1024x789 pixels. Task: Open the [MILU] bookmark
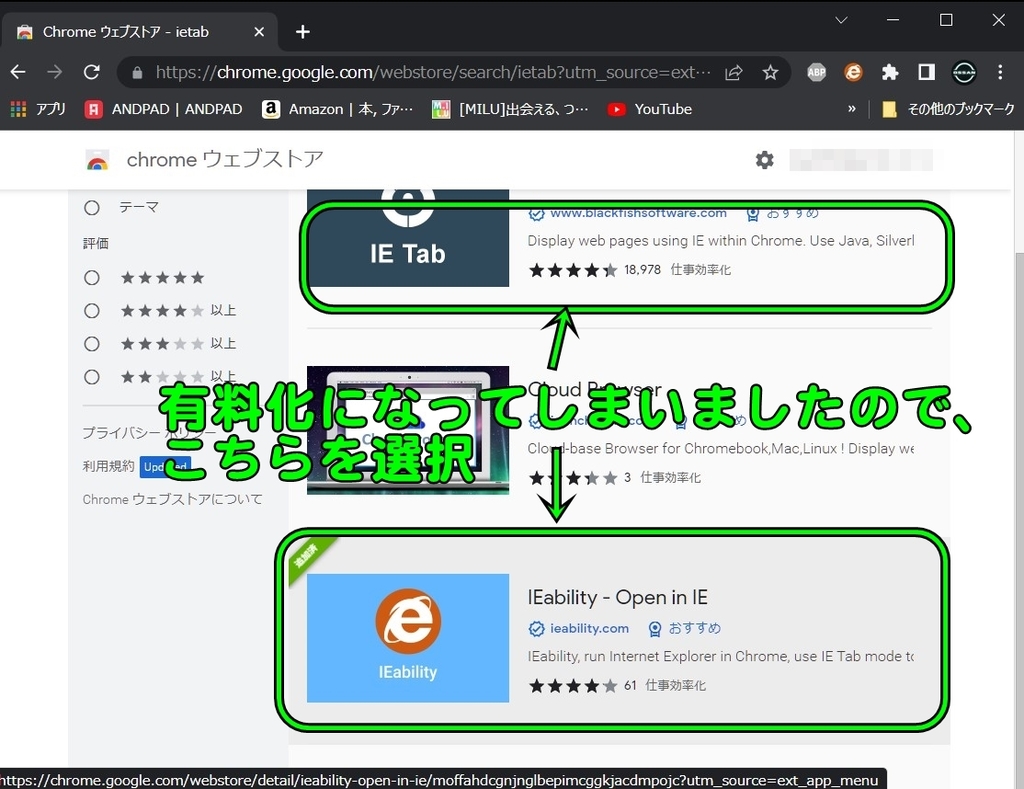510,109
